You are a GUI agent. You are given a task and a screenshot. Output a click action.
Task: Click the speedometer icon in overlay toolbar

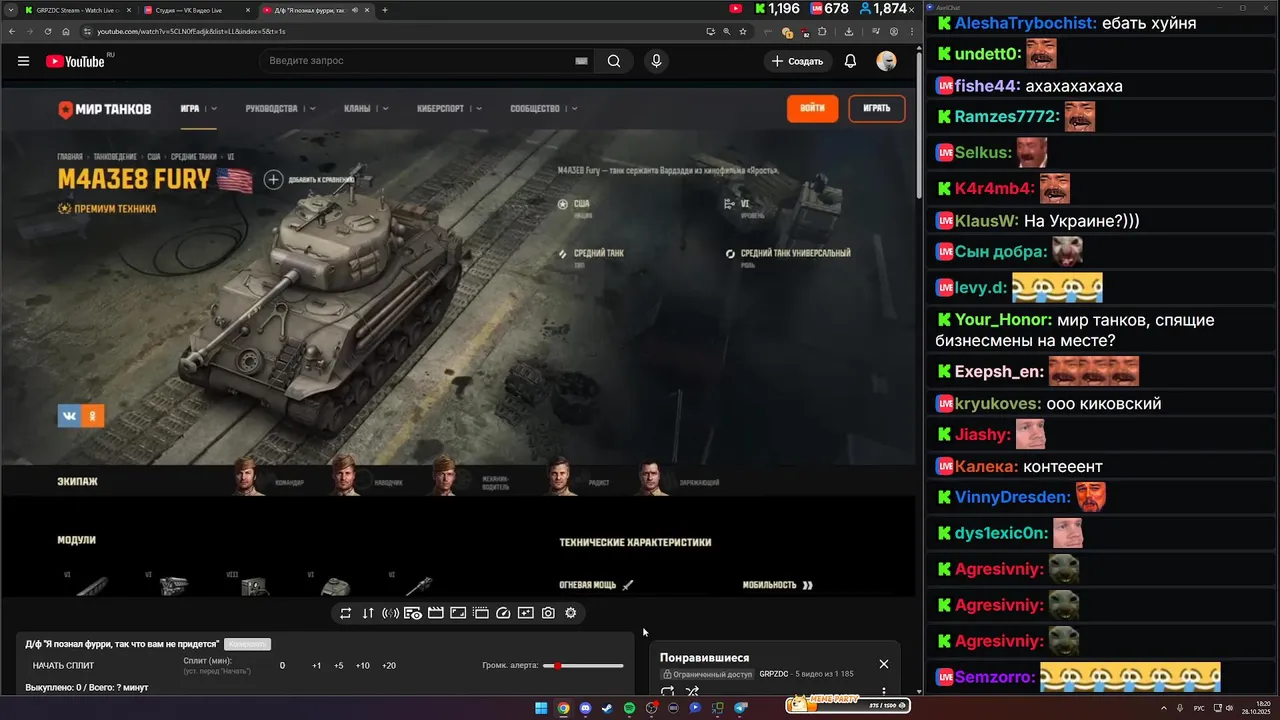coord(503,613)
